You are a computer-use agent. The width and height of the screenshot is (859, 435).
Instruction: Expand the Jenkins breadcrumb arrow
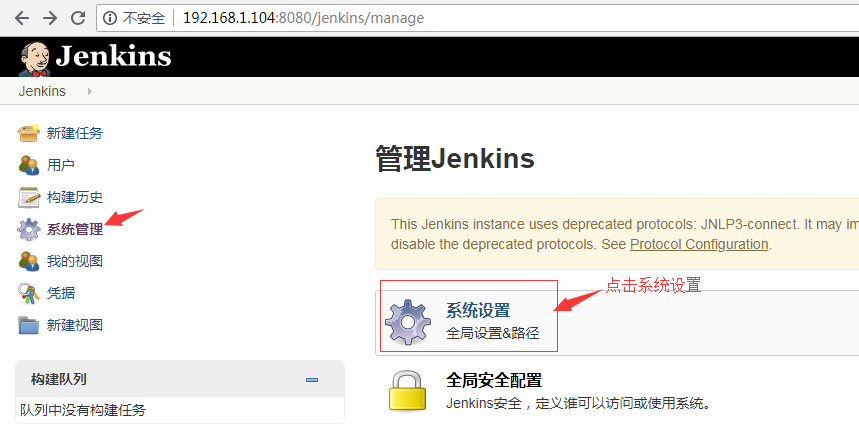click(x=89, y=91)
